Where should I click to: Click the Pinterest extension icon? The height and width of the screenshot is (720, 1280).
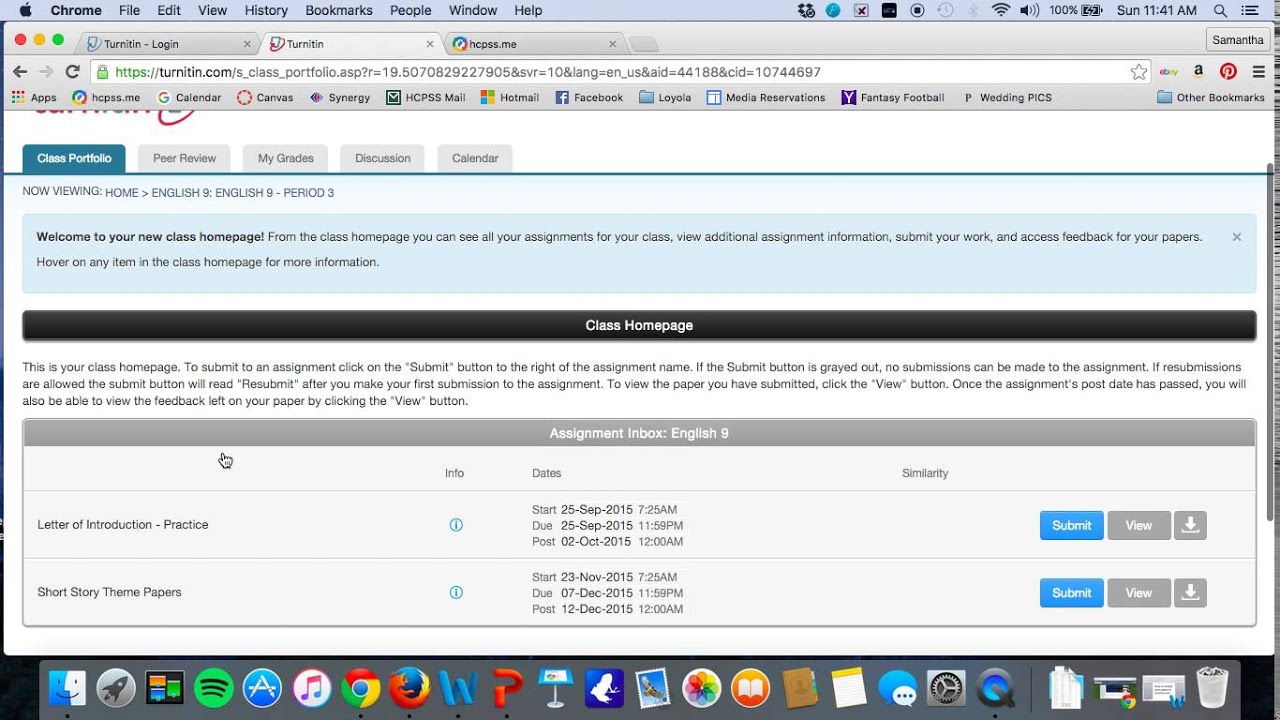pyautogui.click(x=1228, y=72)
